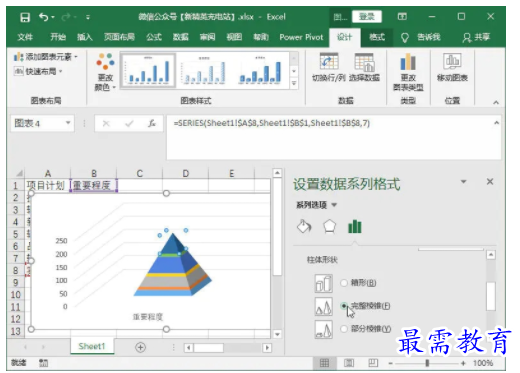Select the Sheet1 worksheet tab
This screenshot has height=373, width=520.
(x=92, y=346)
